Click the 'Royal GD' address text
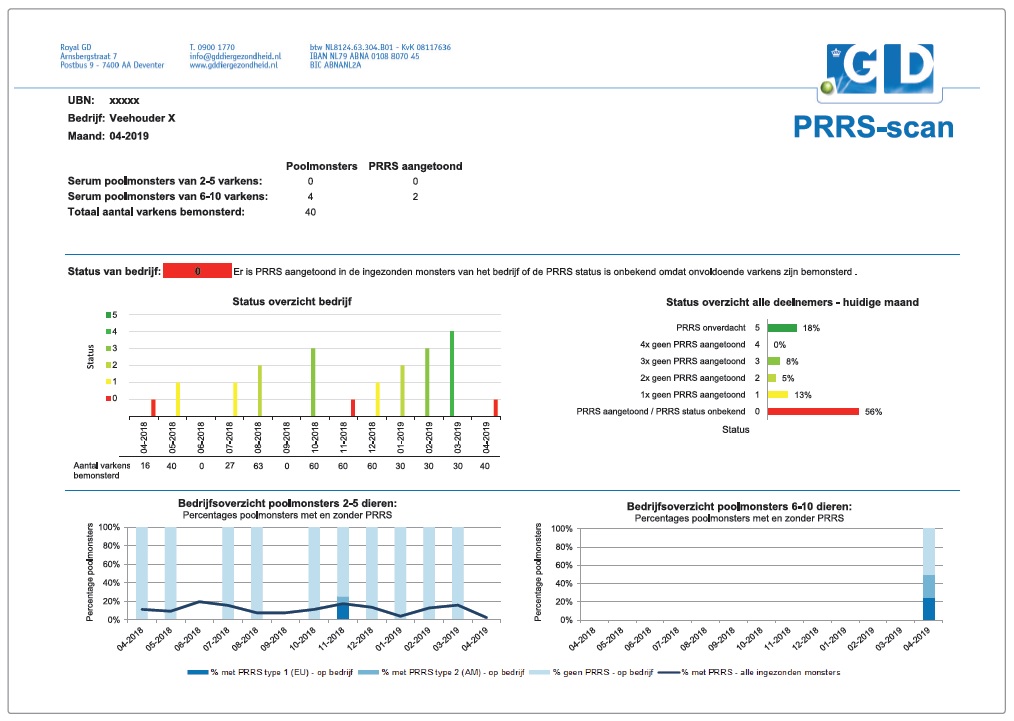Screen dimensions: 1014x721 [x=76, y=47]
